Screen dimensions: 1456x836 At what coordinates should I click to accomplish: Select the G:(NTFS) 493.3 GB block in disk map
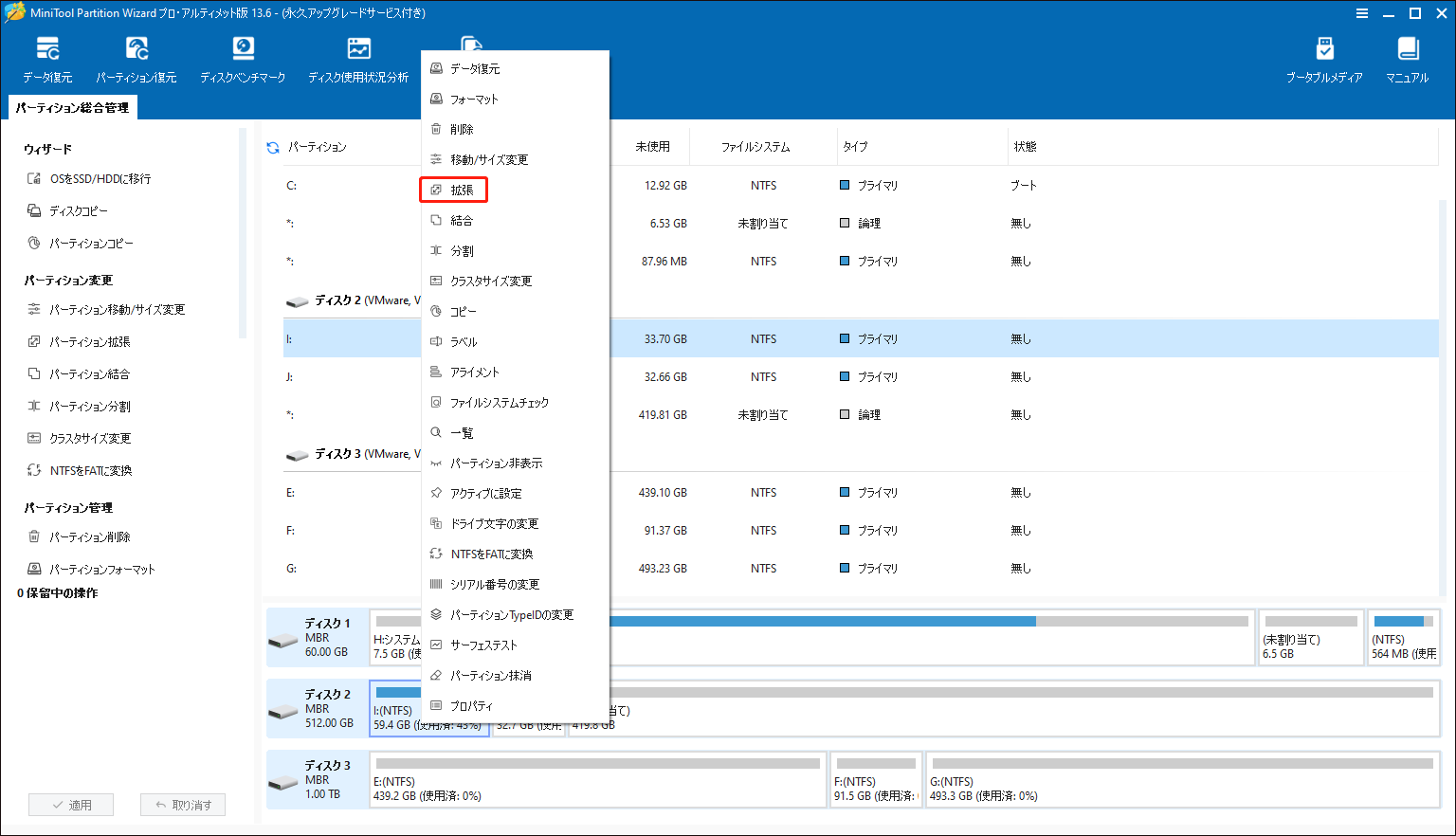coord(1182,779)
